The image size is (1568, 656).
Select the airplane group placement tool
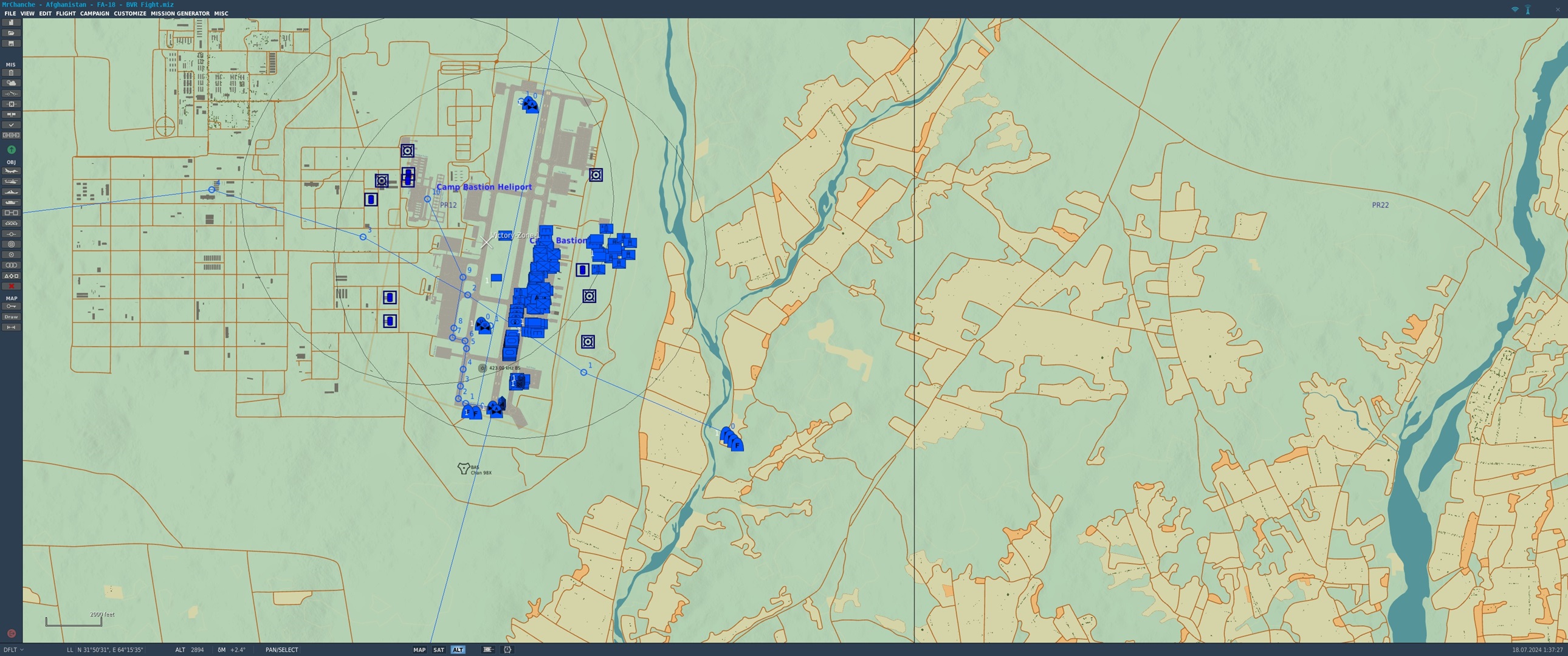coord(11,171)
